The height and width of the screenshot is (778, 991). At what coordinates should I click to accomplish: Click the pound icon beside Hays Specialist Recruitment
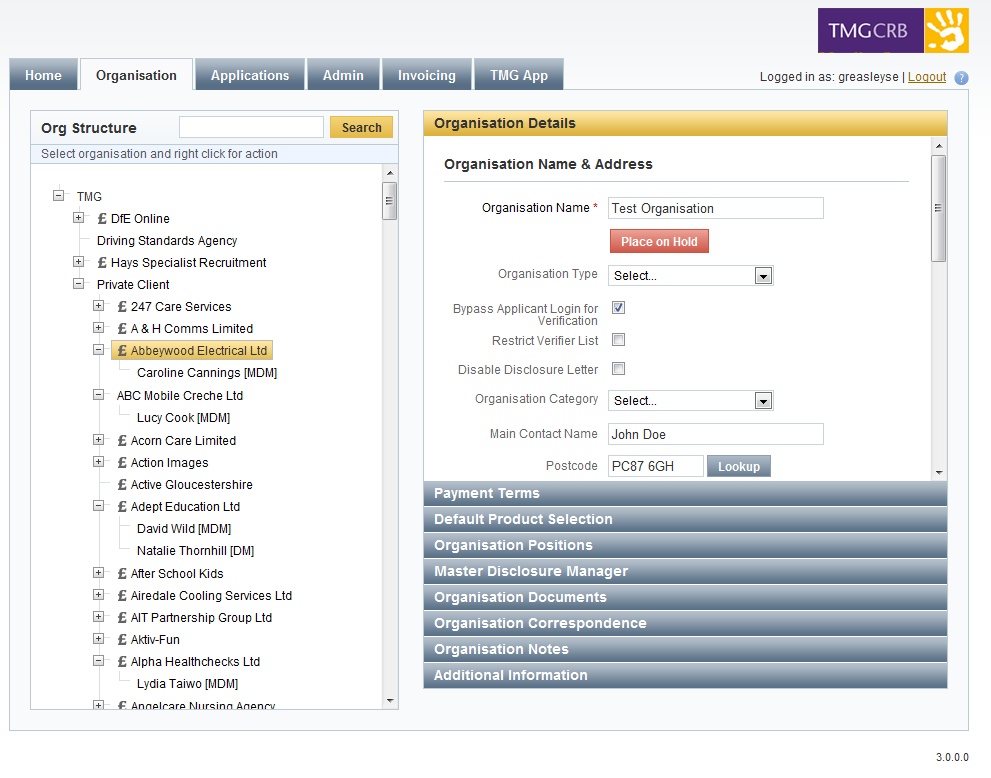(102, 262)
